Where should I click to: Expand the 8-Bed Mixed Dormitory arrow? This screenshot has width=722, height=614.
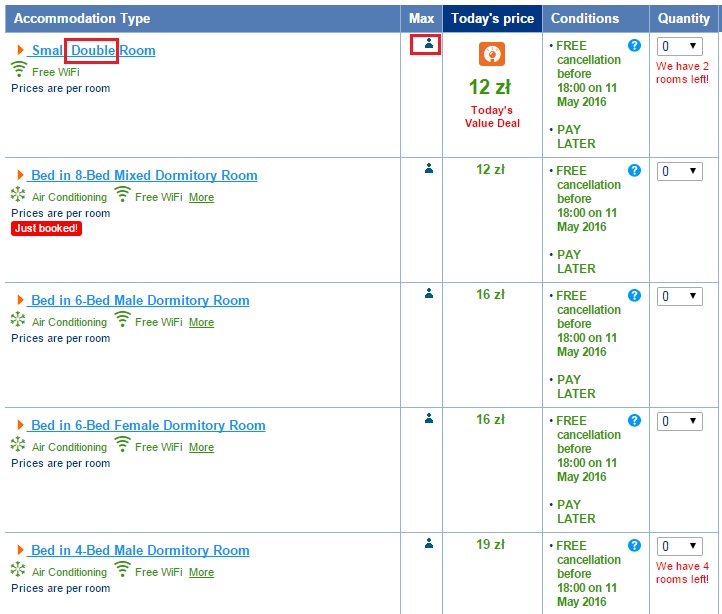click(20, 175)
